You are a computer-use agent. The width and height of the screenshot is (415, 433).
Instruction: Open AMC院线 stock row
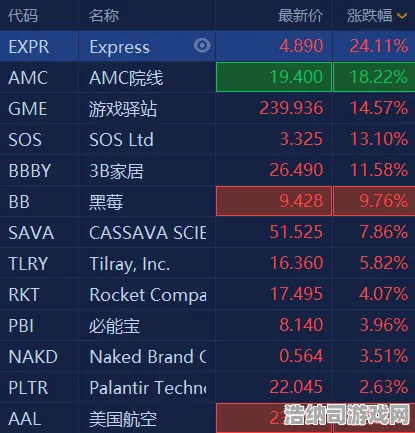(207, 77)
